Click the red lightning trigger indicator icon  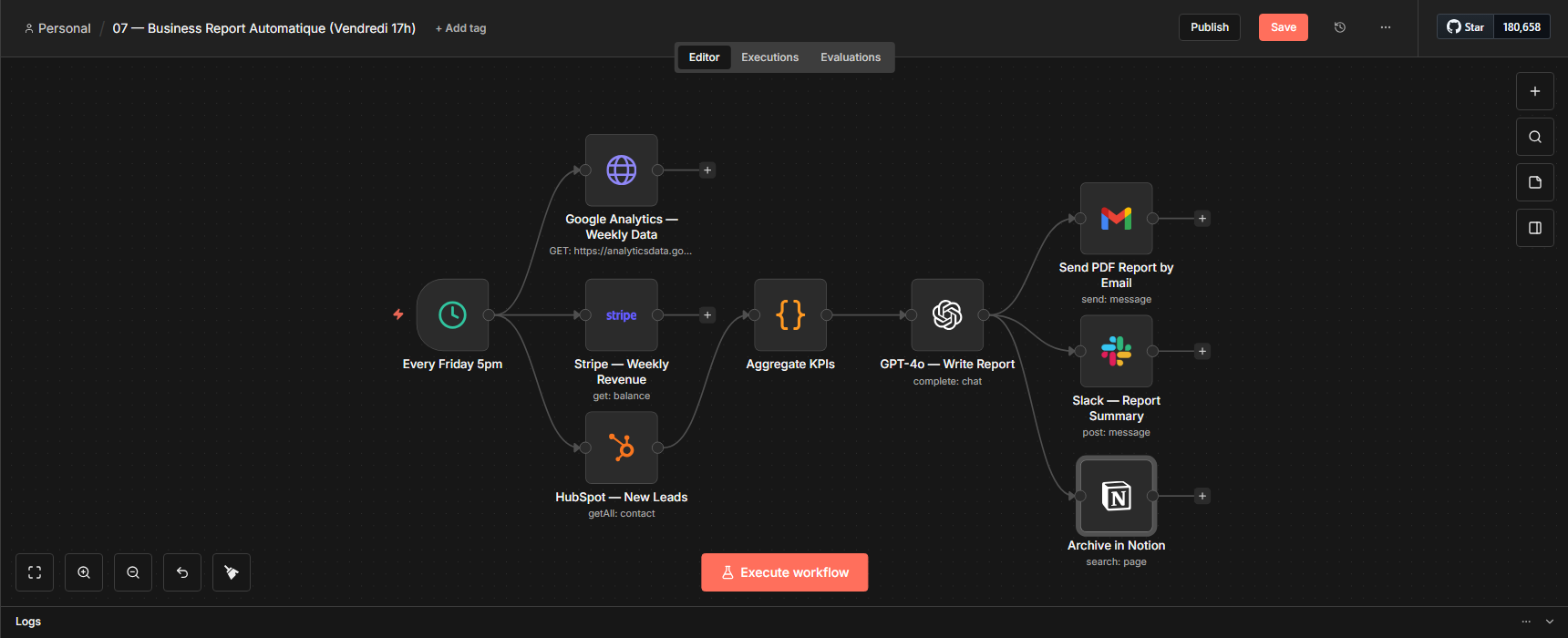398,314
